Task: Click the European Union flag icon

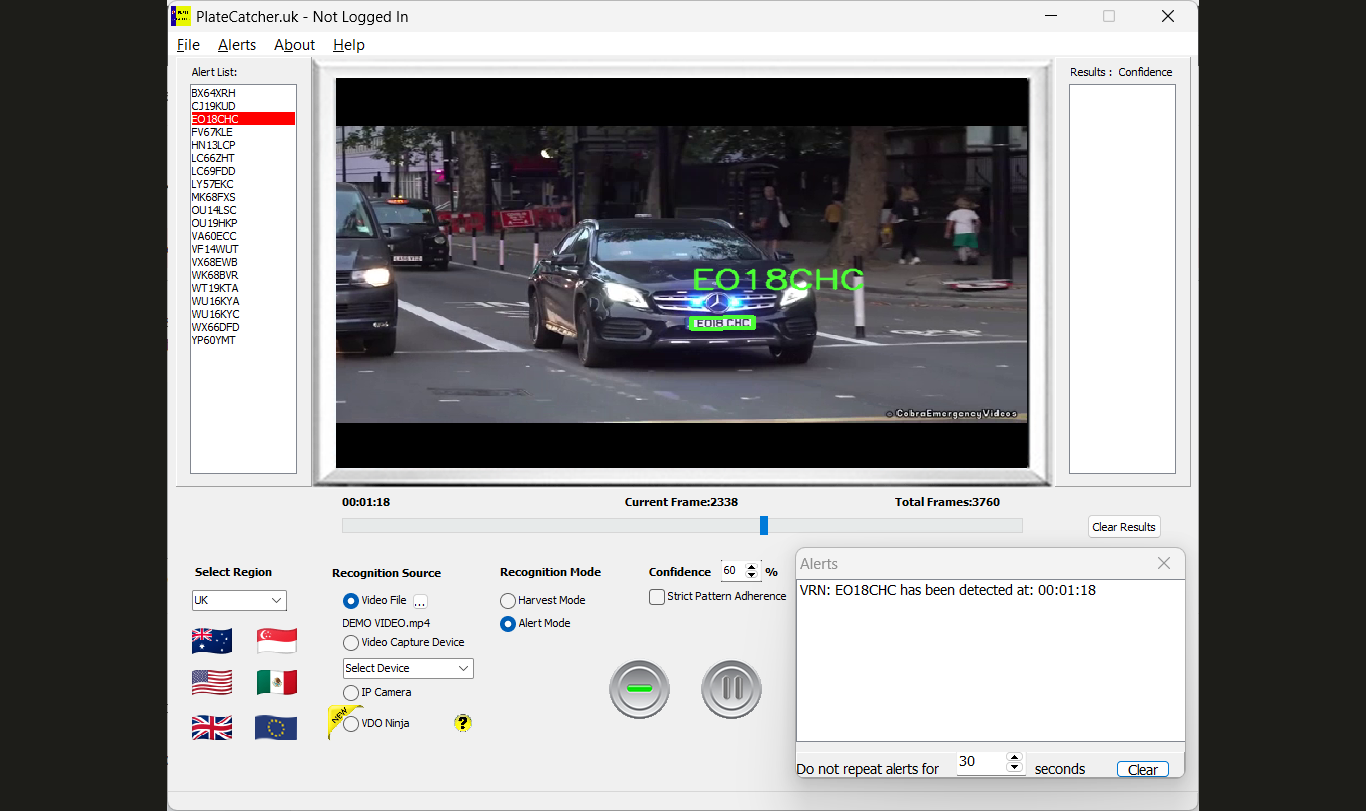Action: [x=277, y=727]
